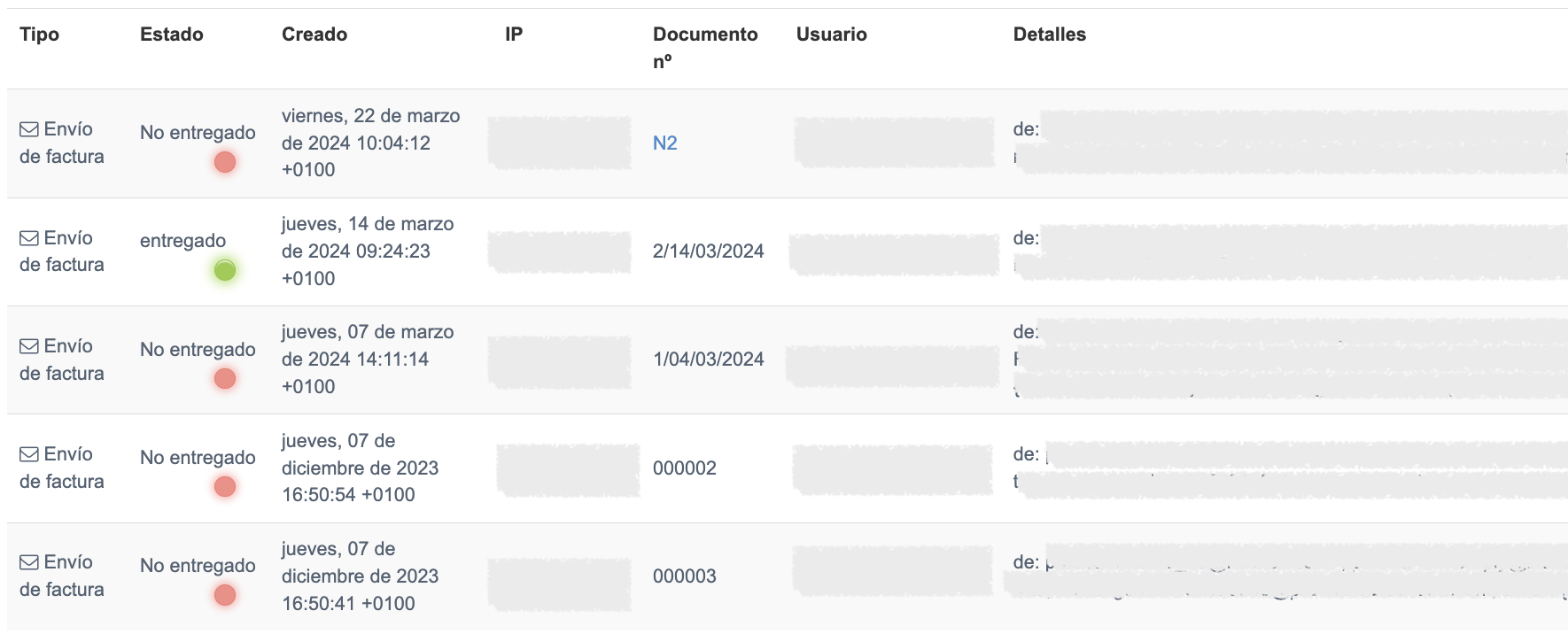This screenshot has height=634, width=1568.
Task: Click red status dot for document 000002
Action: [x=225, y=487]
